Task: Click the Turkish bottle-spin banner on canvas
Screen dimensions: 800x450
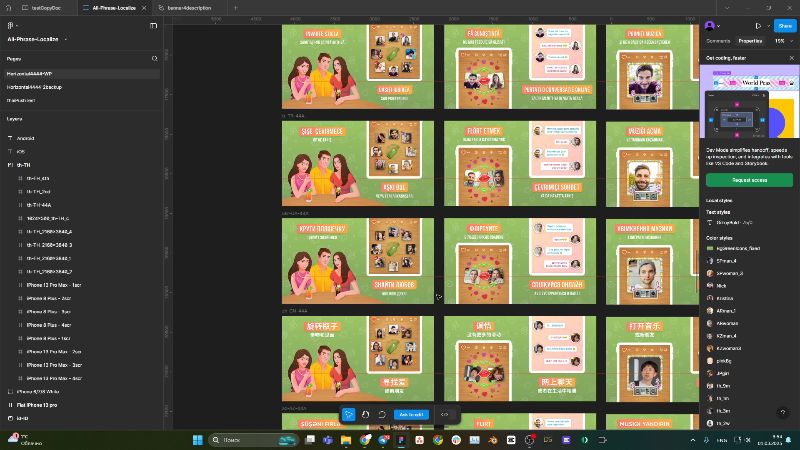Action: (x=358, y=163)
